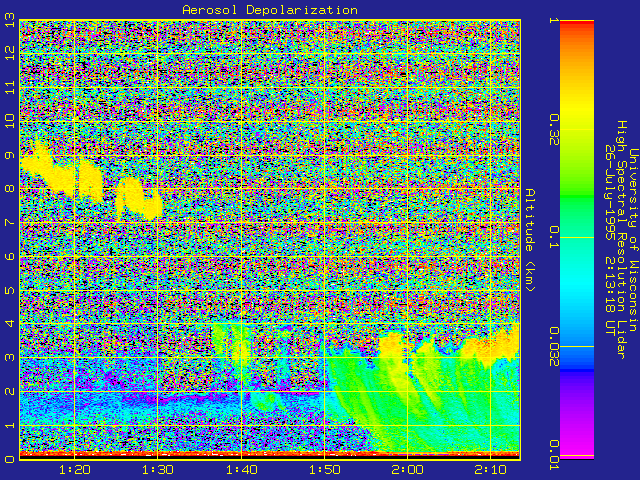Click the altitude 8 axis label
Viewport: 640px width, 480px height.
(9, 189)
